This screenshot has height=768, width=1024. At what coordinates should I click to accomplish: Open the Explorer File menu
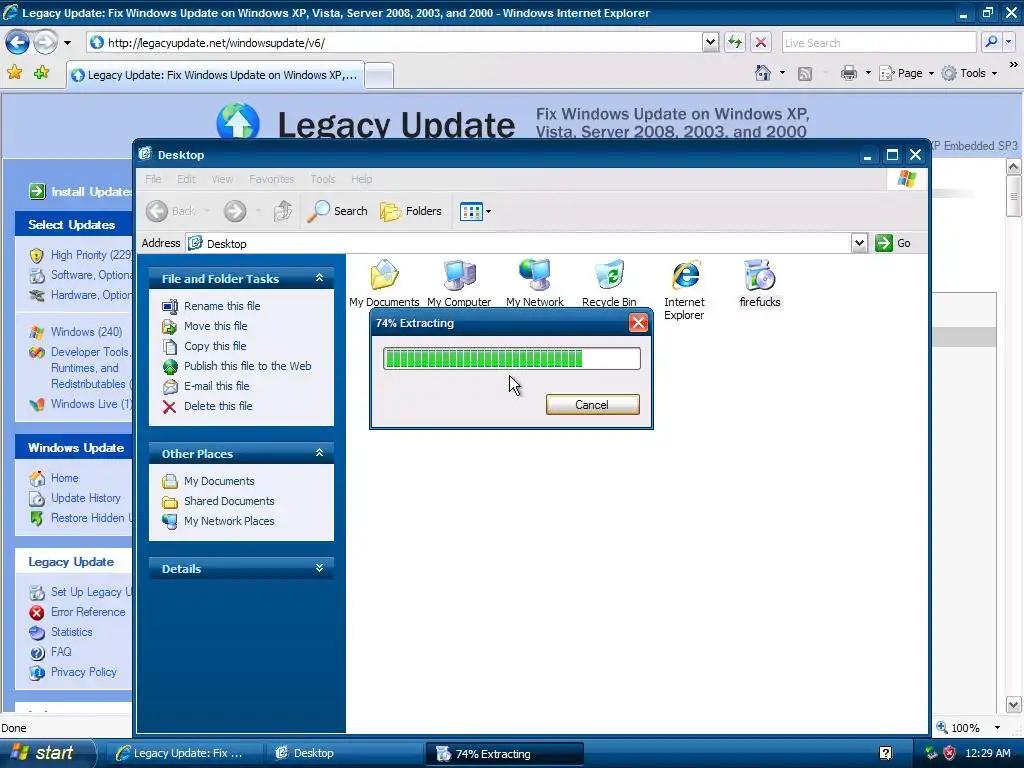pos(153,179)
